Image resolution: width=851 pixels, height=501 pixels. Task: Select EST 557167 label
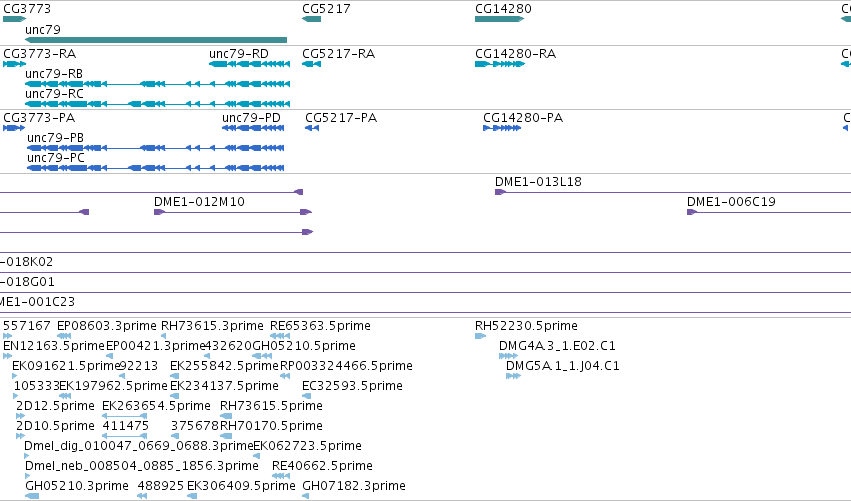pyautogui.click(x=27, y=326)
